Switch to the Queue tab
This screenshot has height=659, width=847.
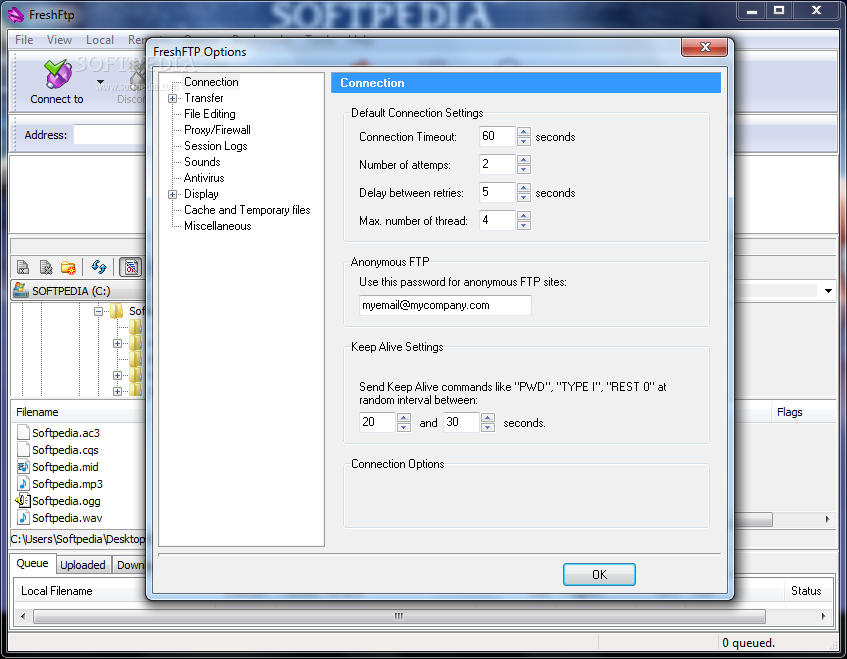(32, 563)
